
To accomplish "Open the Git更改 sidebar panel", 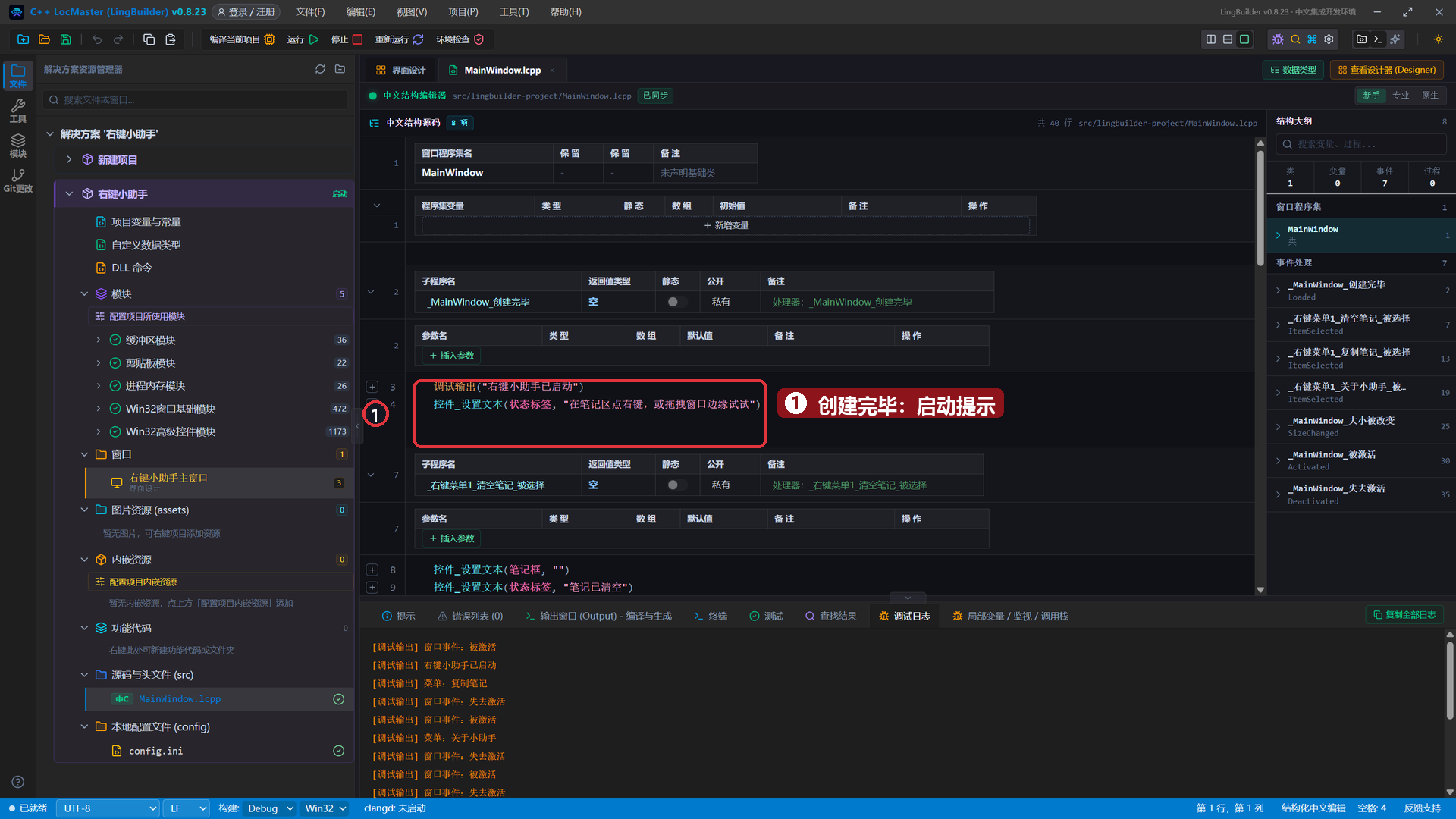I will pos(18,180).
